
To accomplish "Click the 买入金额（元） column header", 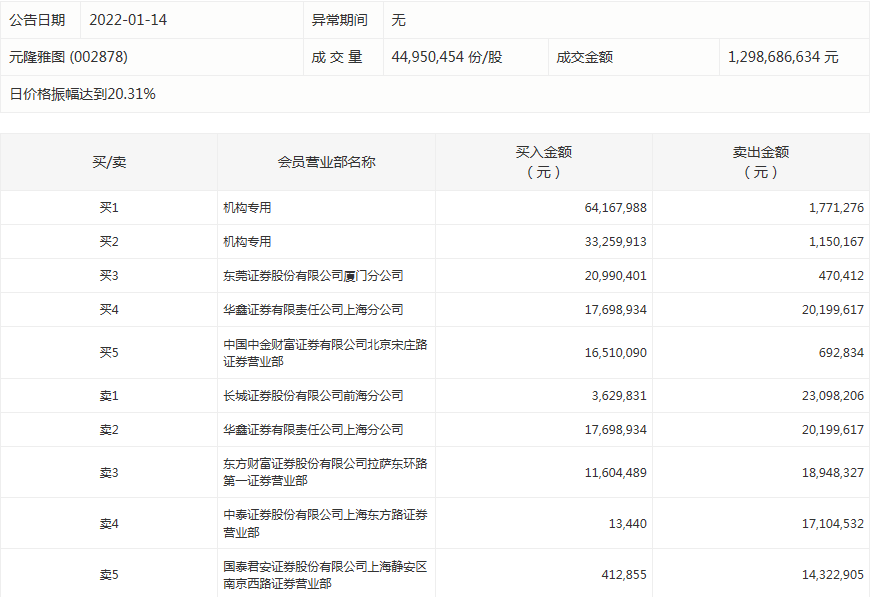I will 544,162.
